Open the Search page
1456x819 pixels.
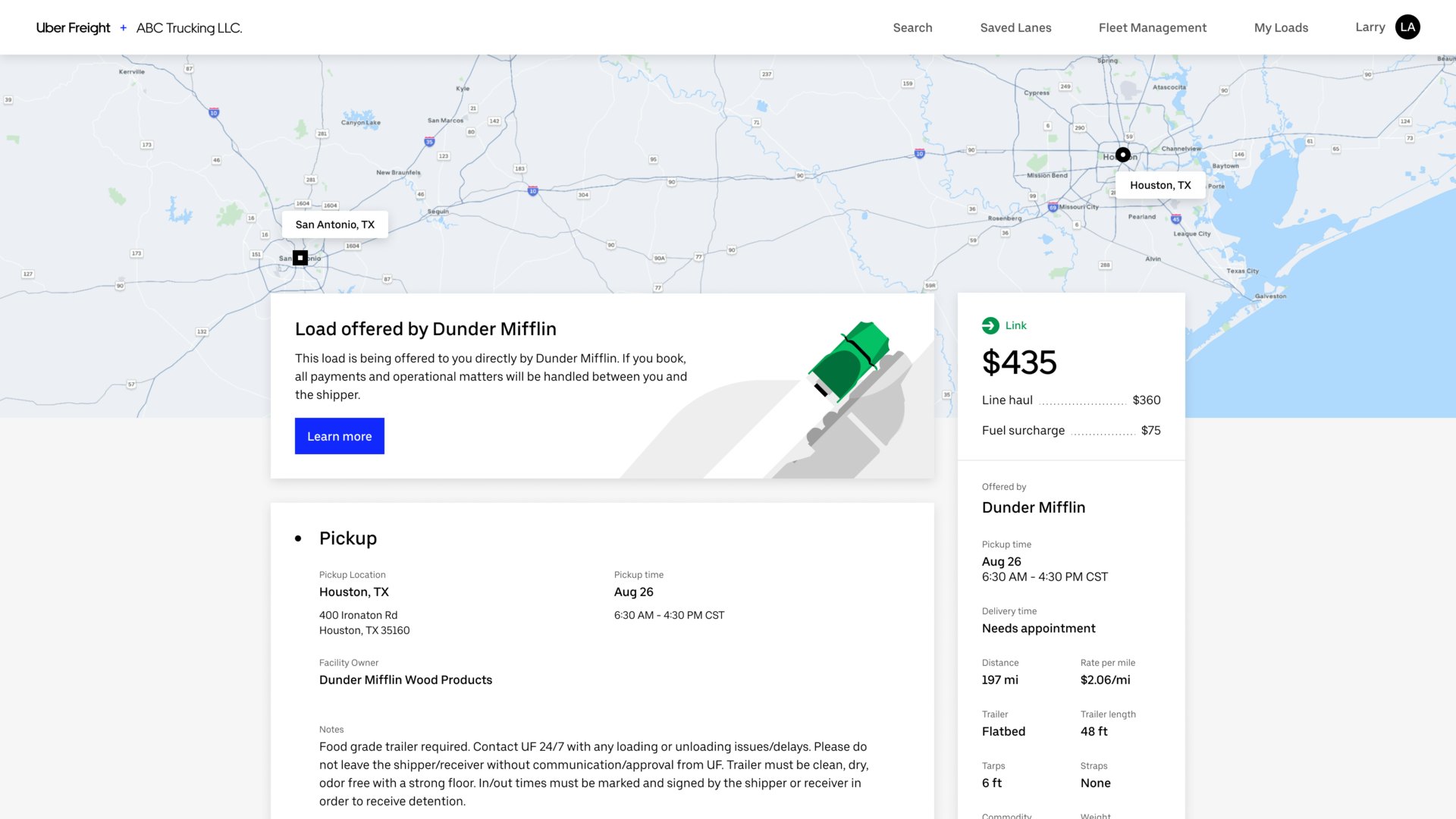(x=912, y=27)
